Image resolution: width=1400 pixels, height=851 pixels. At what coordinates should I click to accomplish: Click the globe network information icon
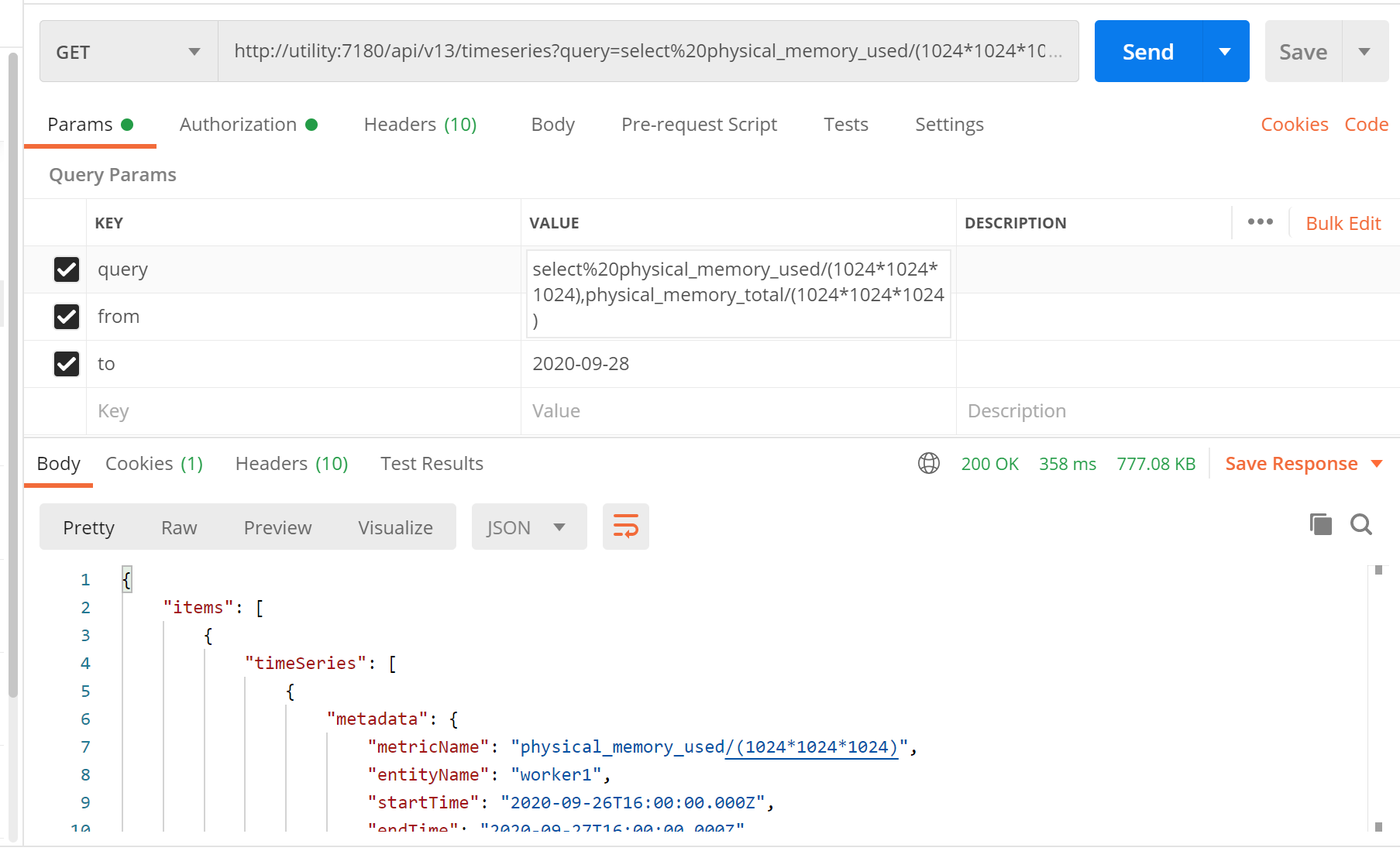tap(928, 463)
